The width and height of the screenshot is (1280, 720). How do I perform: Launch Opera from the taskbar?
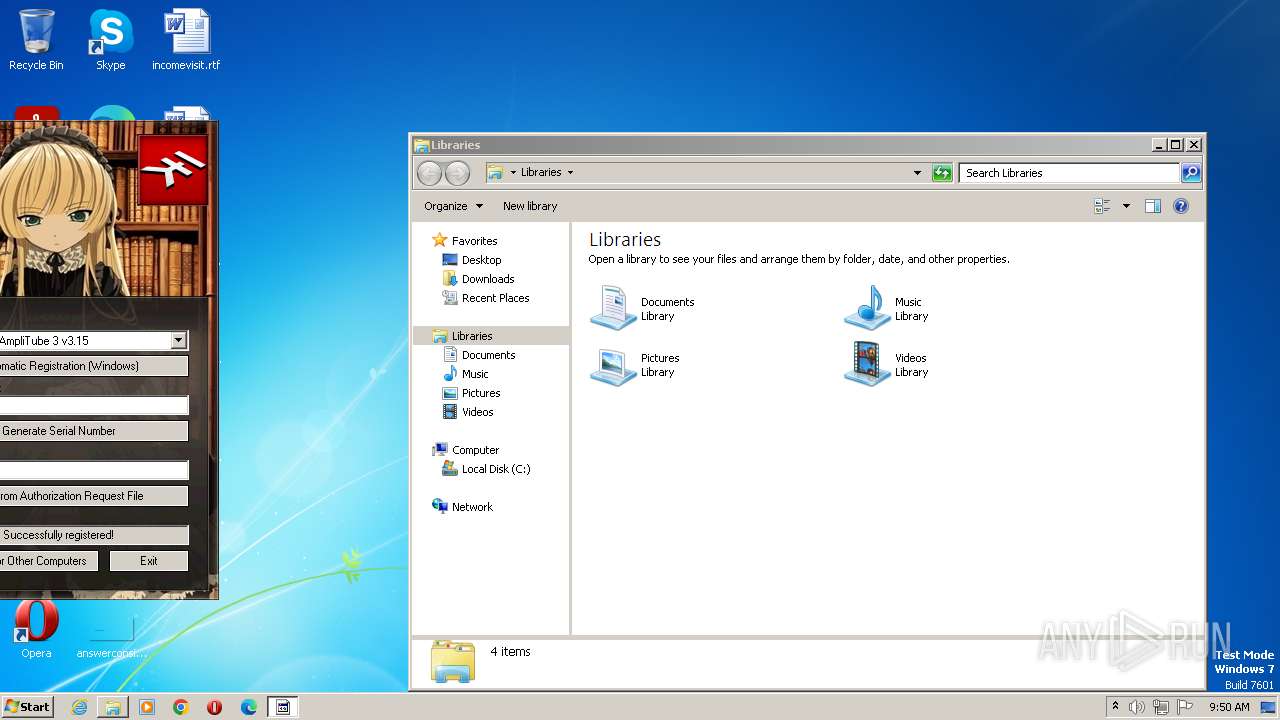[x=215, y=707]
